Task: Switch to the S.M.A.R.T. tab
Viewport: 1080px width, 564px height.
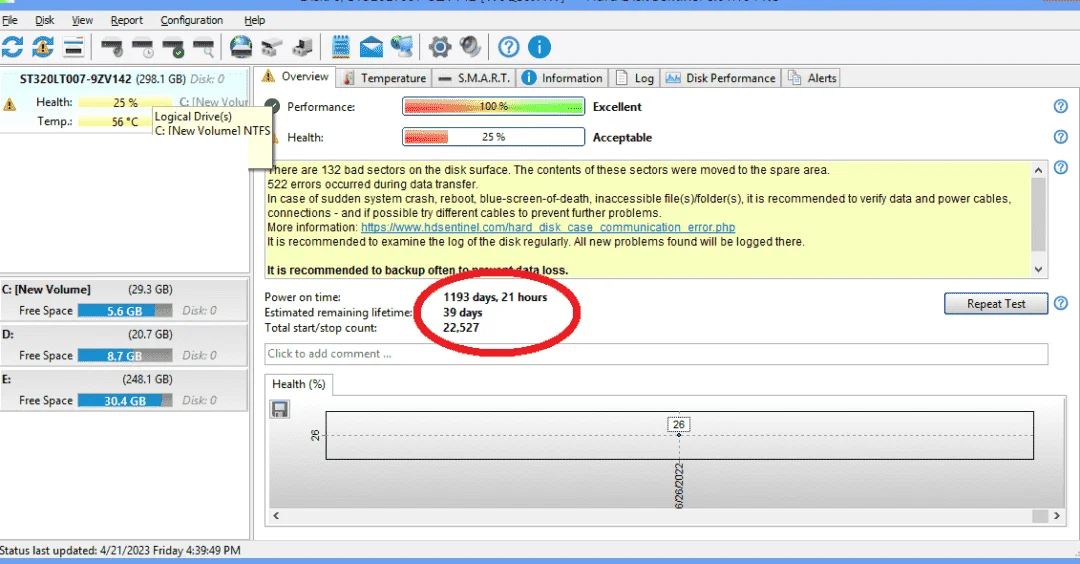Action: pyautogui.click(x=475, y=78)
